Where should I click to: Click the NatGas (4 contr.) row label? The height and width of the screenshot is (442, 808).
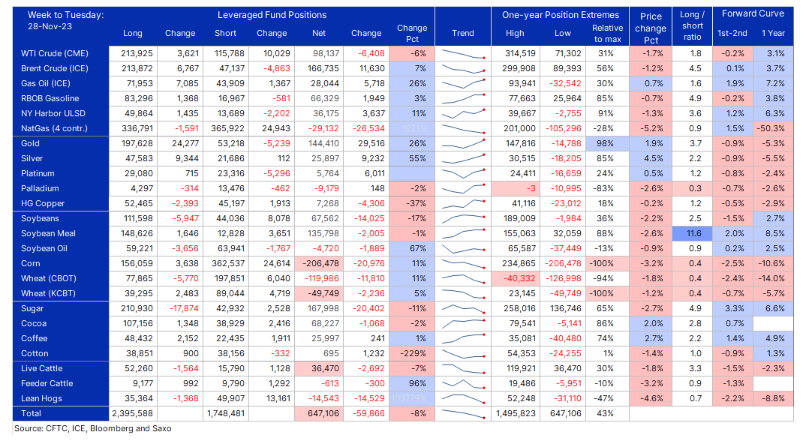pyautogui.click(x=54, y=128)
